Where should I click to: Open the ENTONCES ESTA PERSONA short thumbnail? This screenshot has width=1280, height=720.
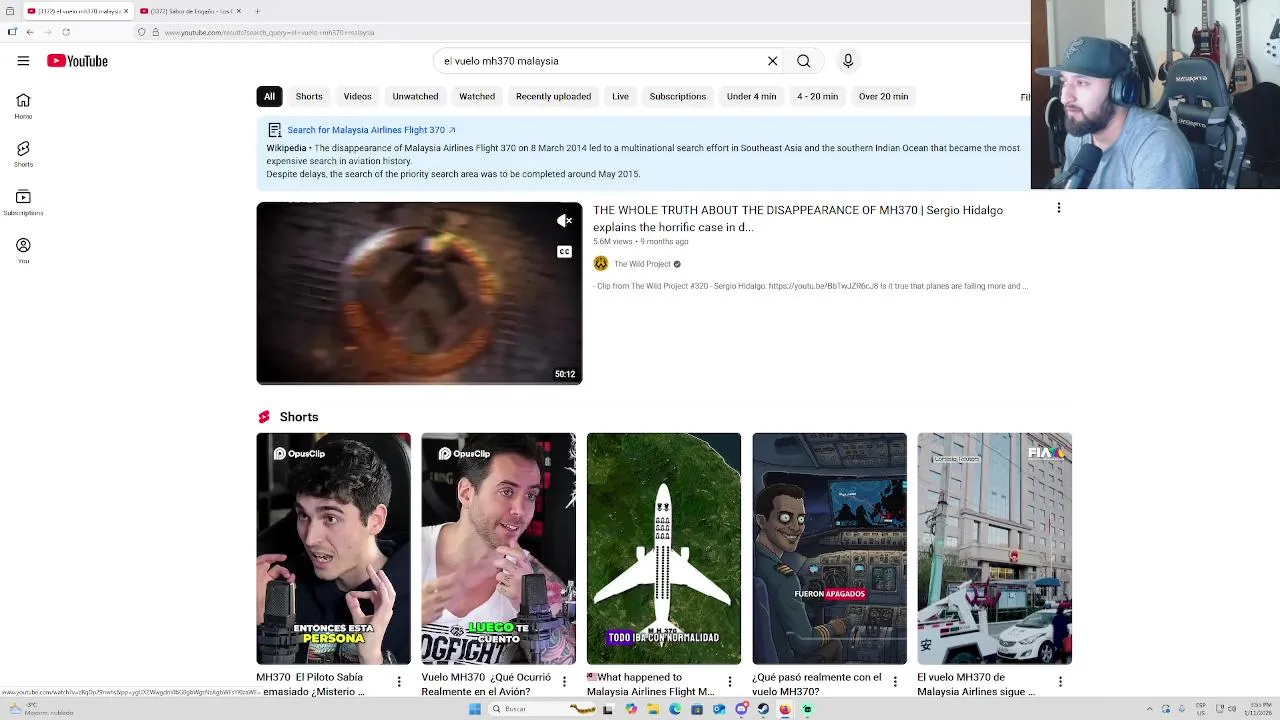(x=333, y=548)
